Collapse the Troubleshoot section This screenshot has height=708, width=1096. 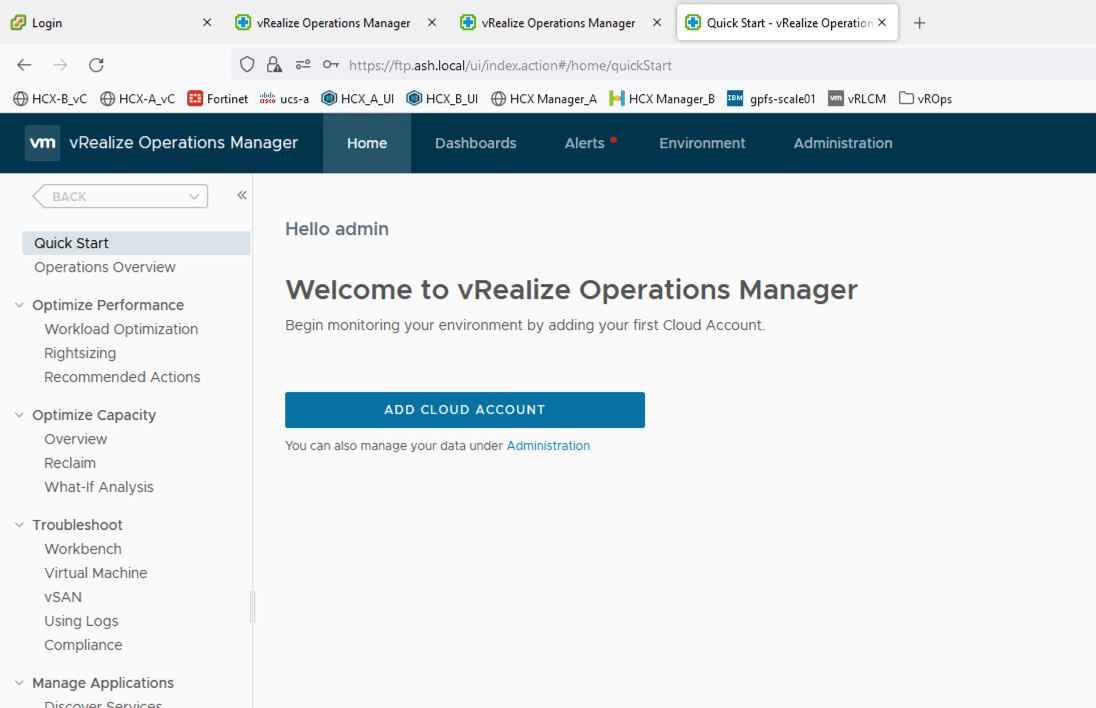(21, 525)
